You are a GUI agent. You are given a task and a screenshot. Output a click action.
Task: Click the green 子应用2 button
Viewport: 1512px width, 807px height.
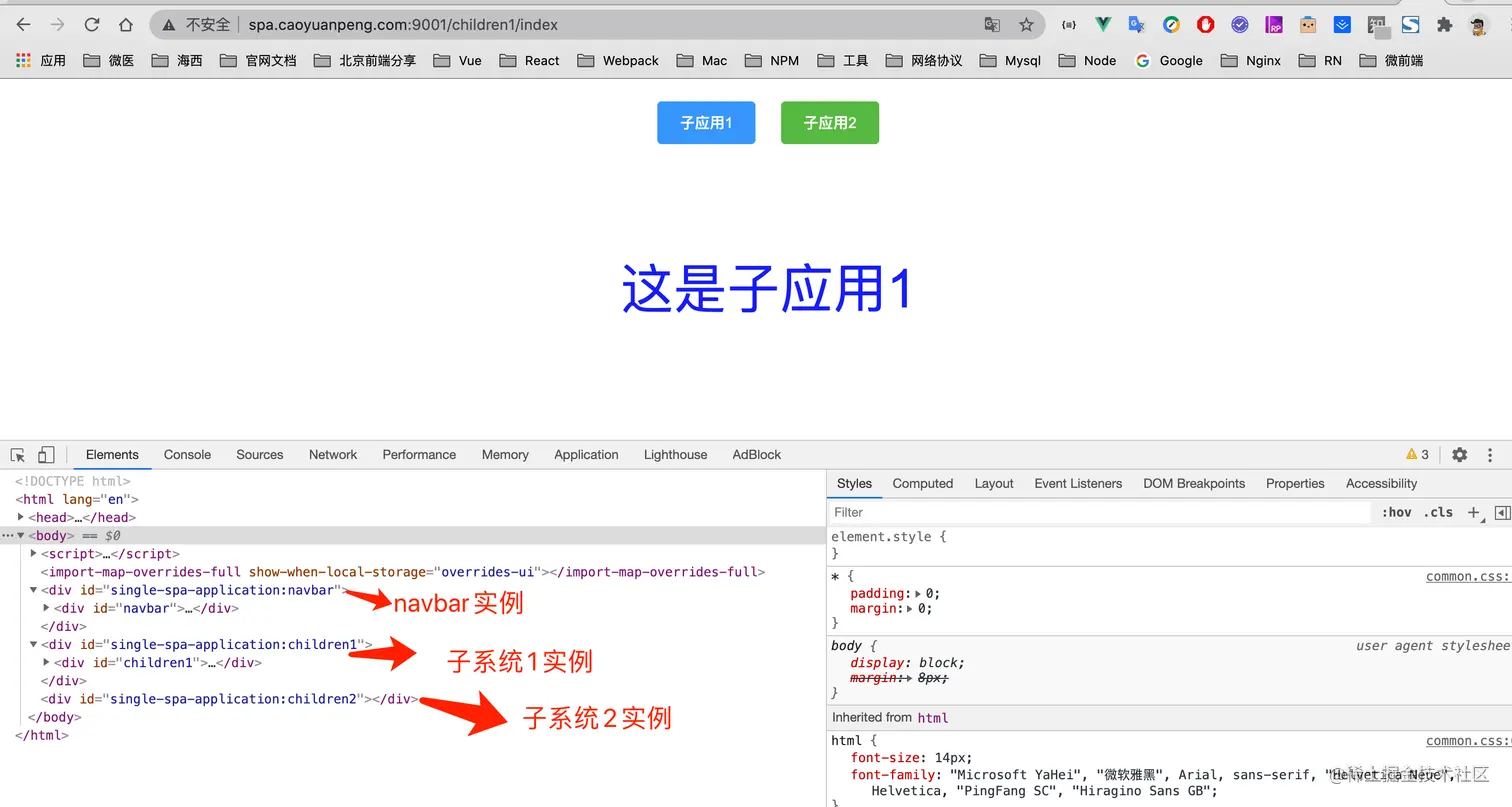point(830,123)
